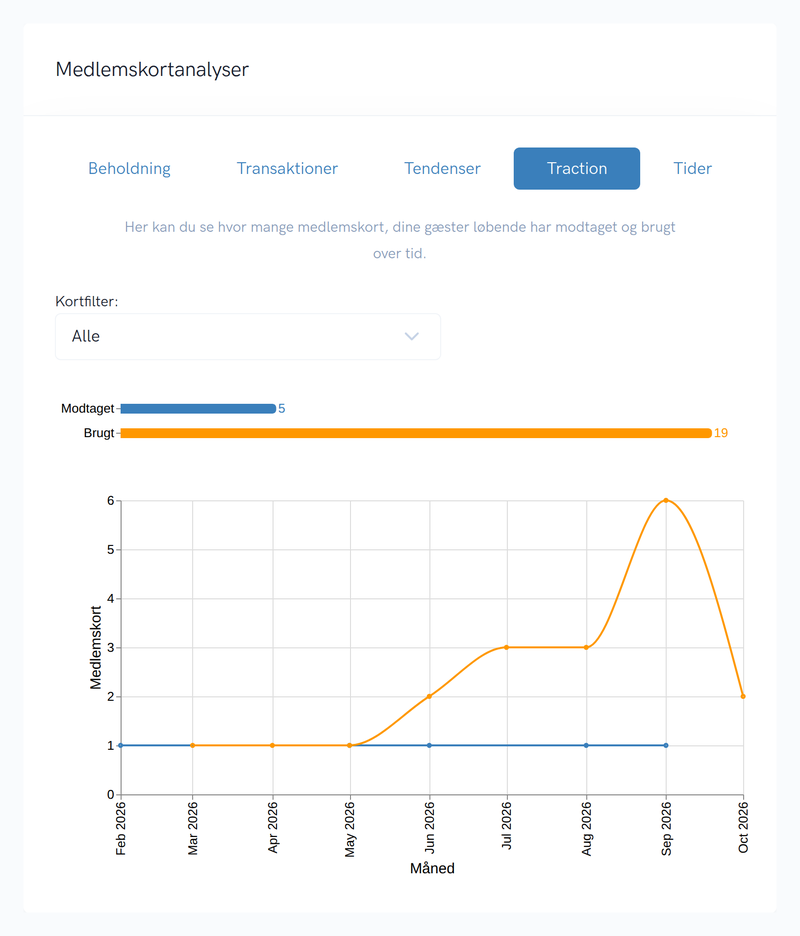Click the orange Jul 2026 data point
This screenshot has height=936, width=800.
tap(507, 648)
